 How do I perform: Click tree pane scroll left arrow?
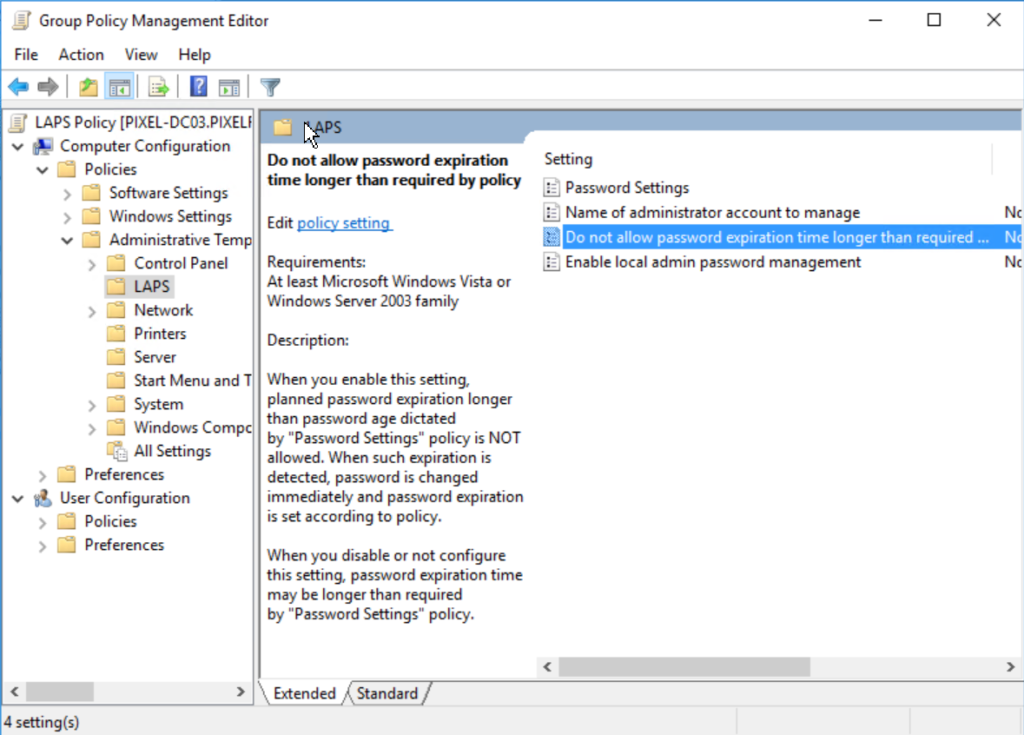(x=14, y=691)
